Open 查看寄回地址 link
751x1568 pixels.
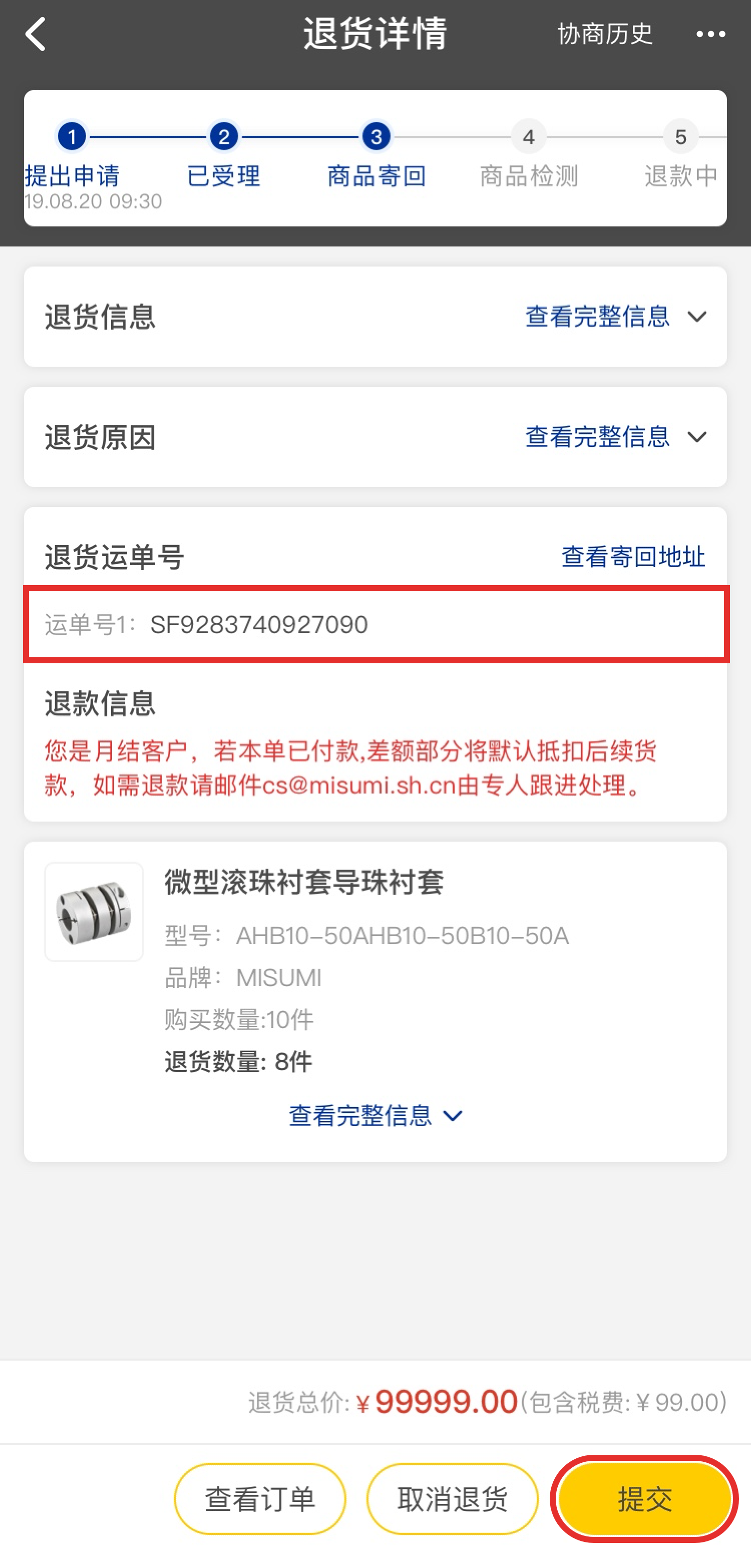tap(633, 557)
